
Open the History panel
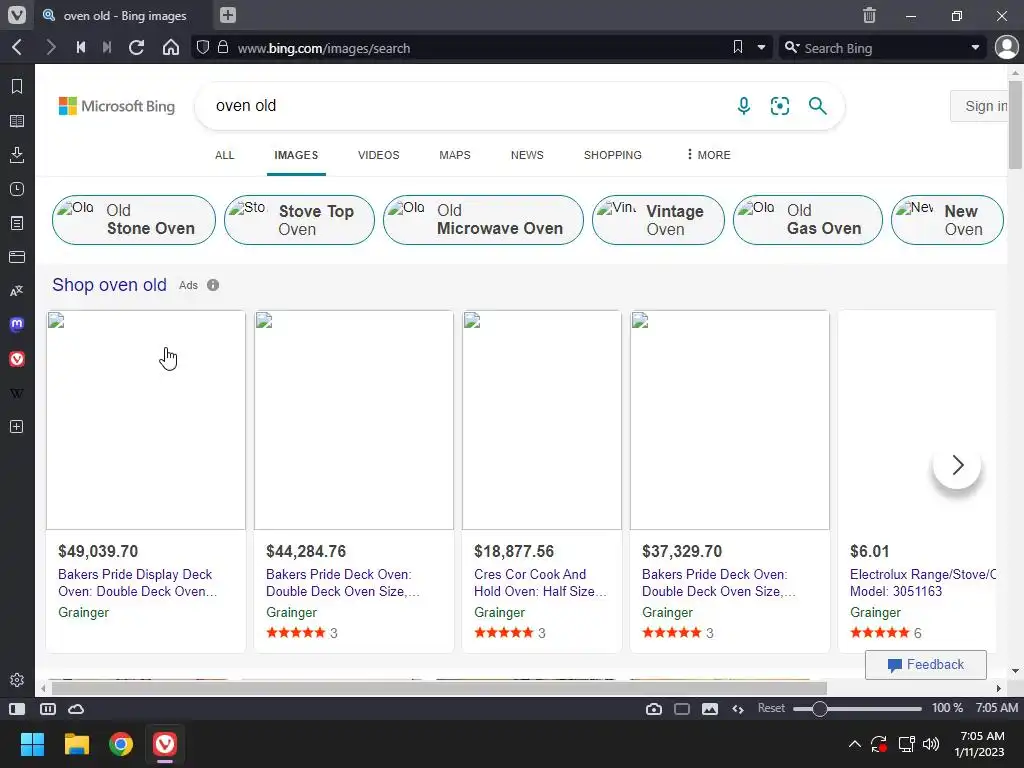(17, 189)
